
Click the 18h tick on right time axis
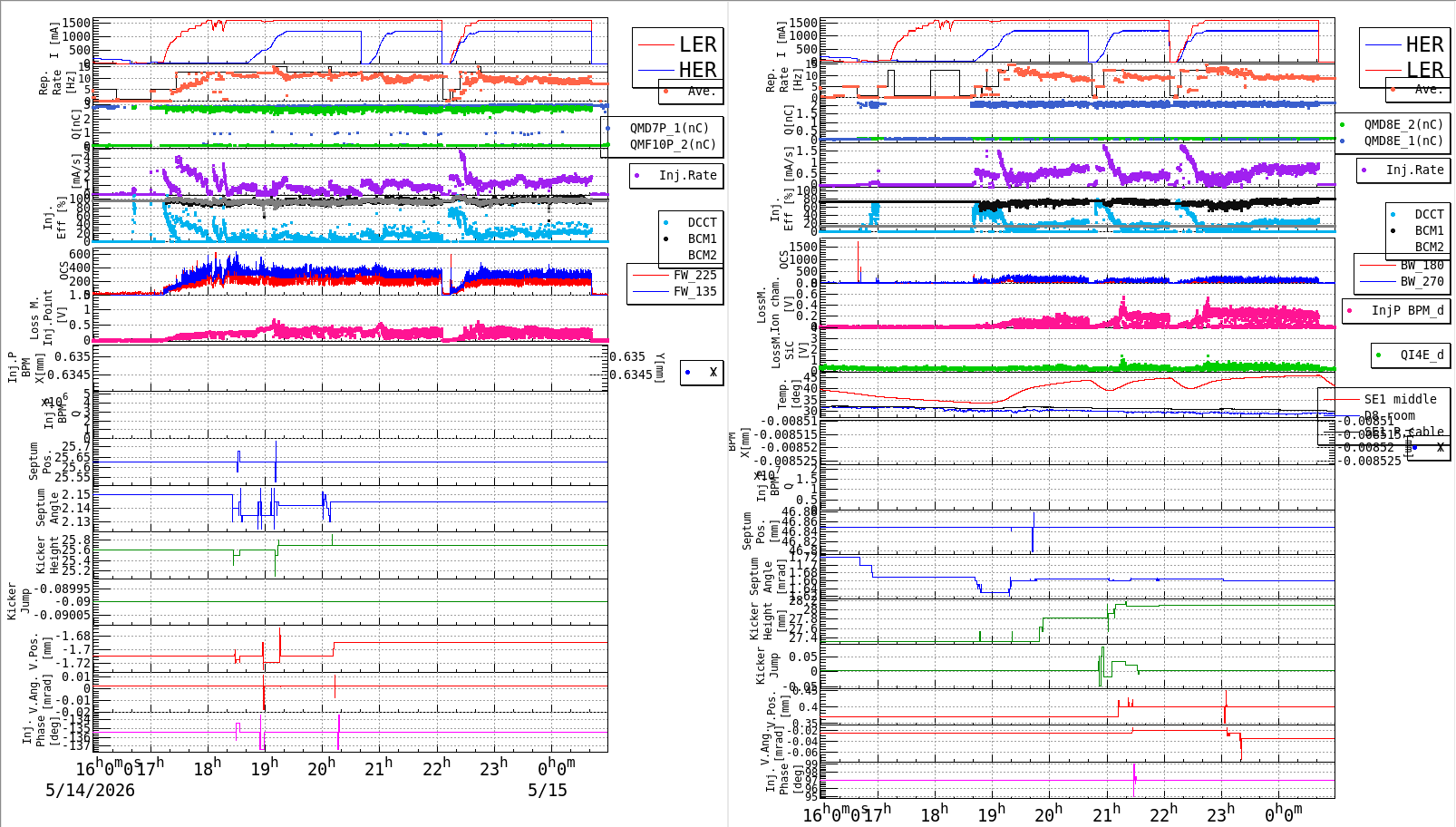tap(934, 813)
